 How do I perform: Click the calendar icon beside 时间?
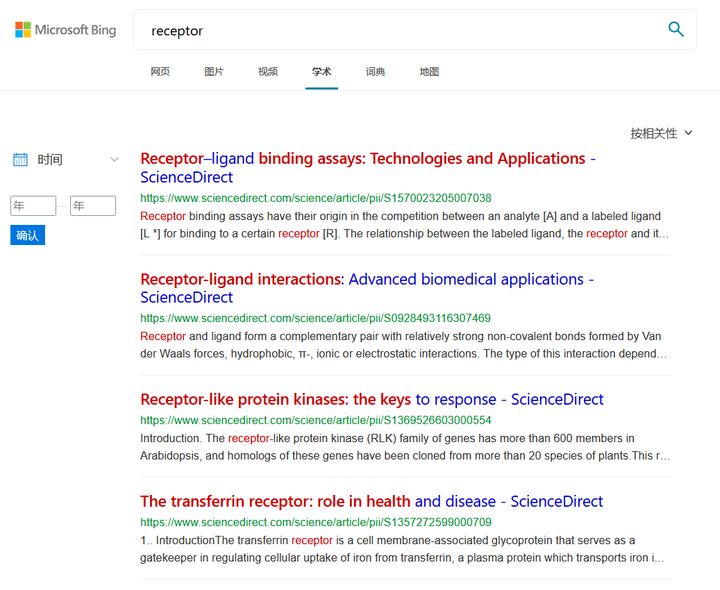coord(20,160)
